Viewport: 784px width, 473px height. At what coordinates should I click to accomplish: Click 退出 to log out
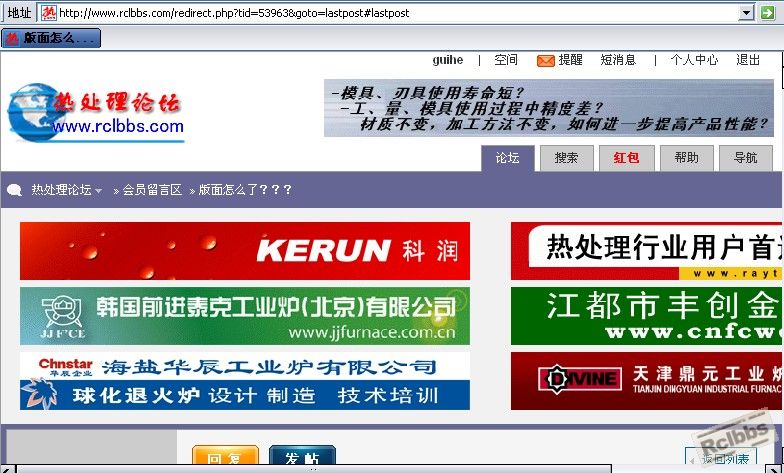tap(748, 60)
